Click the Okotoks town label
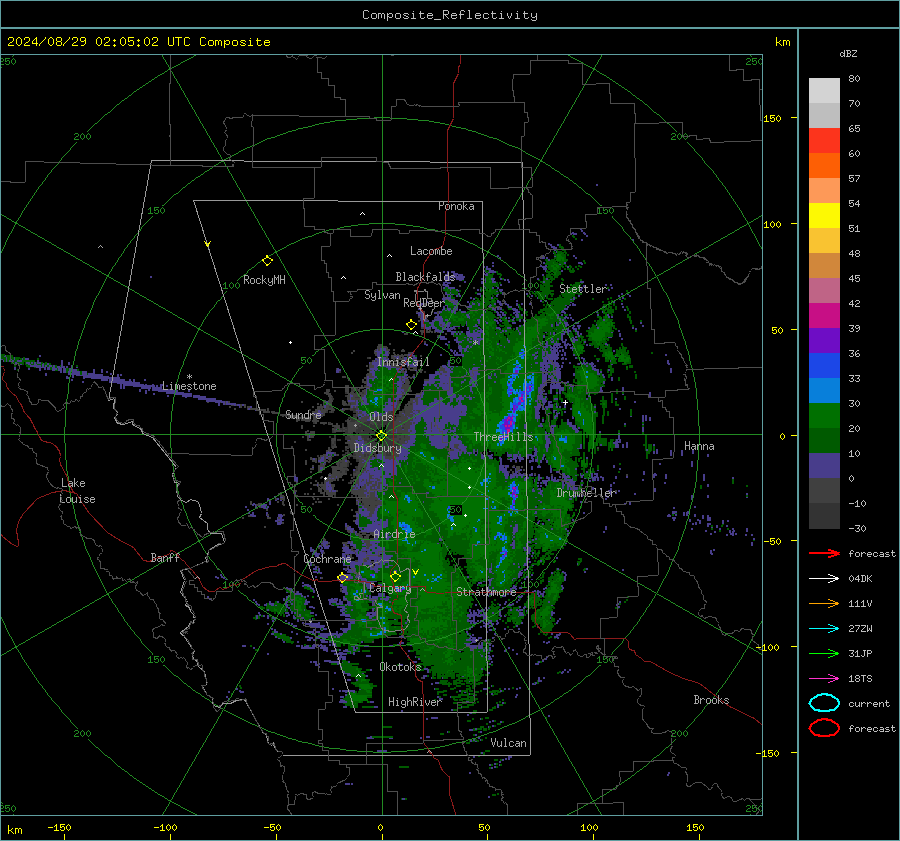 pyautogui.click(x=400, y=667)
